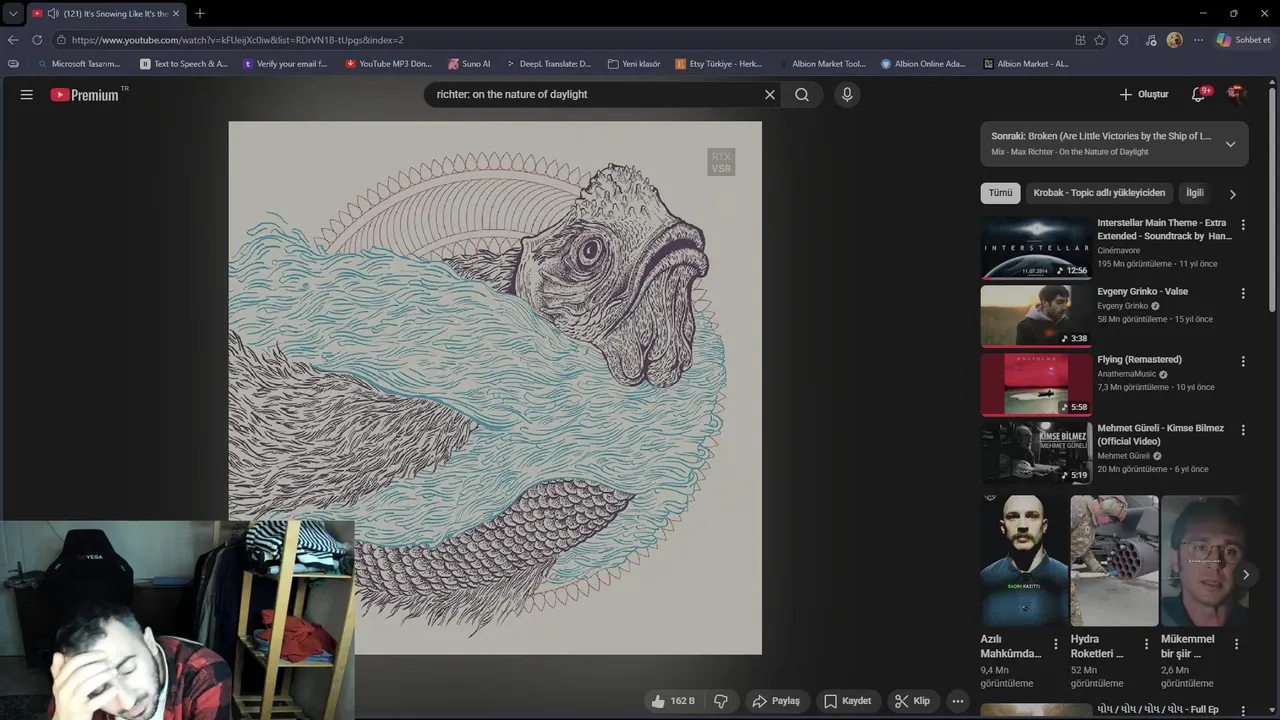Open Flying (Remastered) video thumbnail
Image resolution: width=1280 pixels, height=720 pixels.
coord(1036,384)
